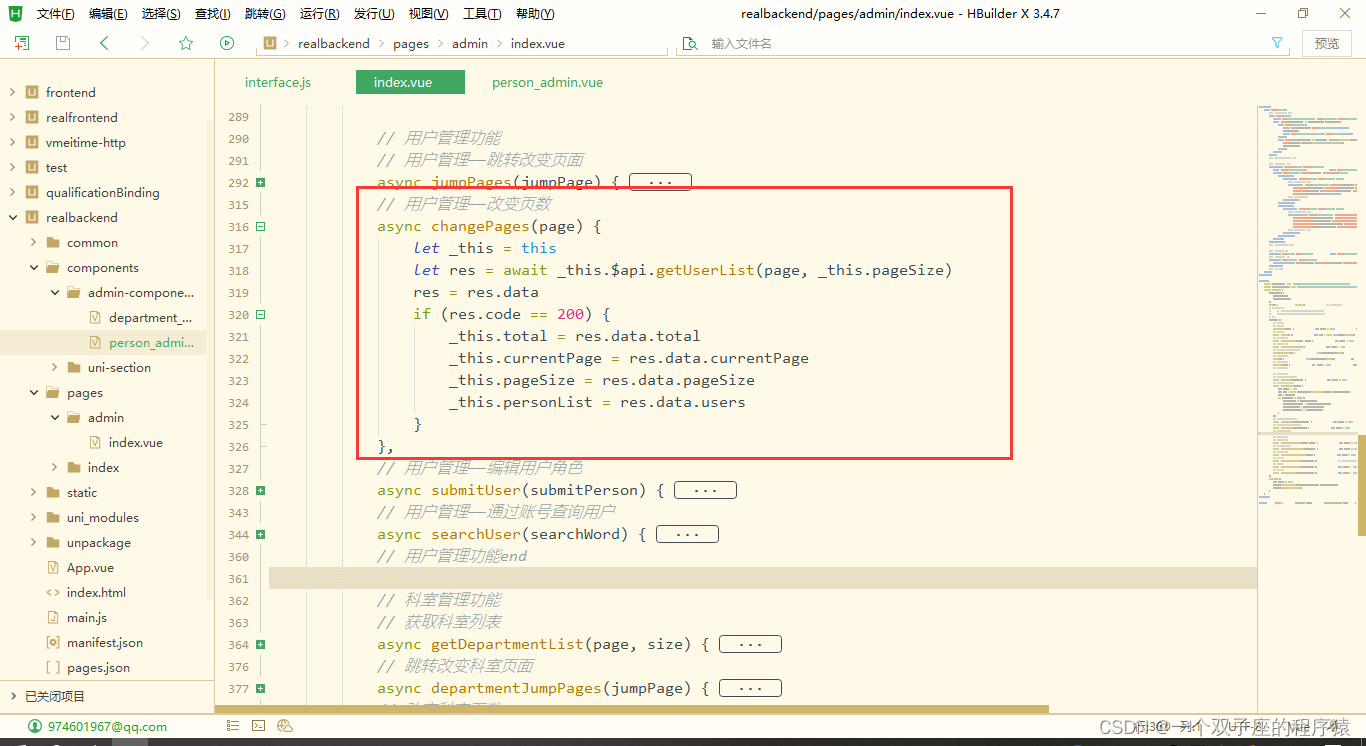The height and width of the screenshot is (746, 1366).
Task: Click the file search icon before the filename input
Action: coord(689,43)
